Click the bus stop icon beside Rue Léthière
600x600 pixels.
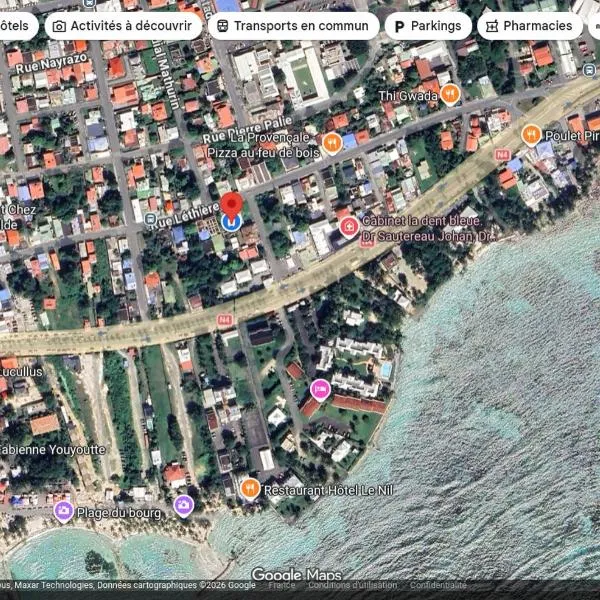click(x=151, y=219)
